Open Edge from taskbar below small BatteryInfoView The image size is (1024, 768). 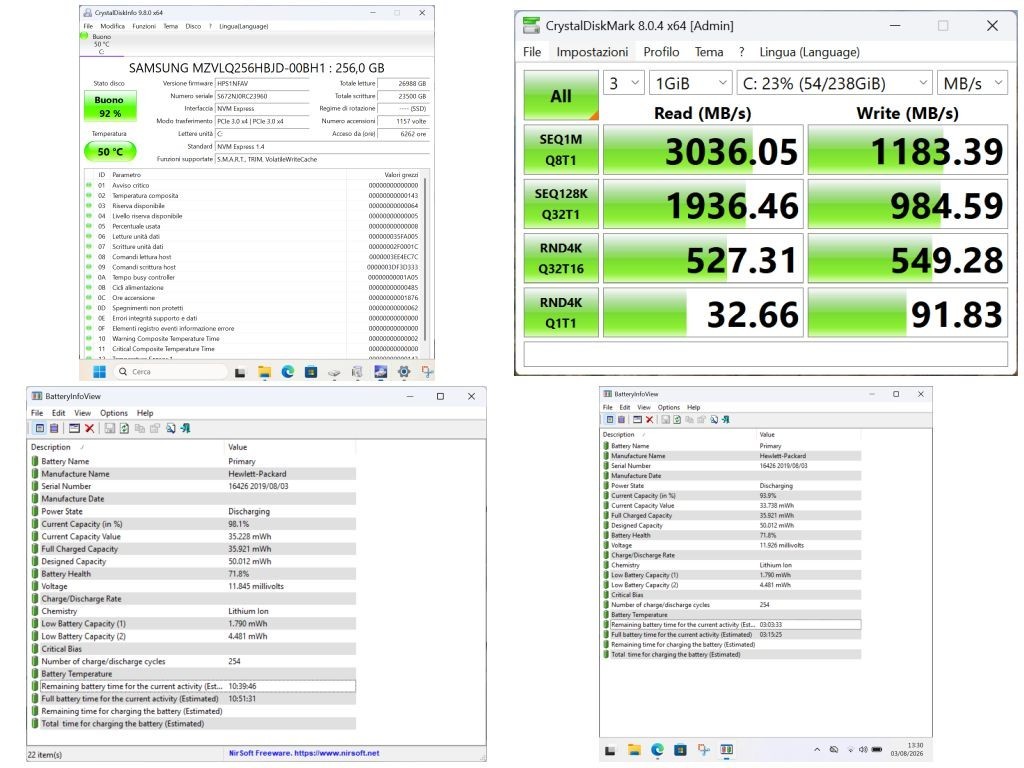coord(657,750)
